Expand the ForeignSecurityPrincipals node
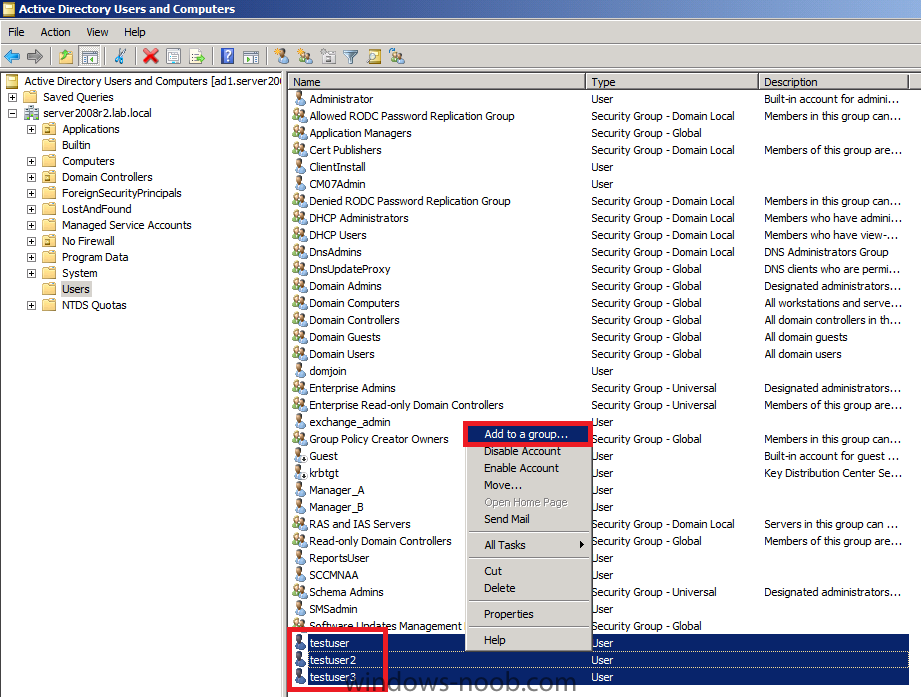Screen dimensions: 921x697 (x=32, y=193)
